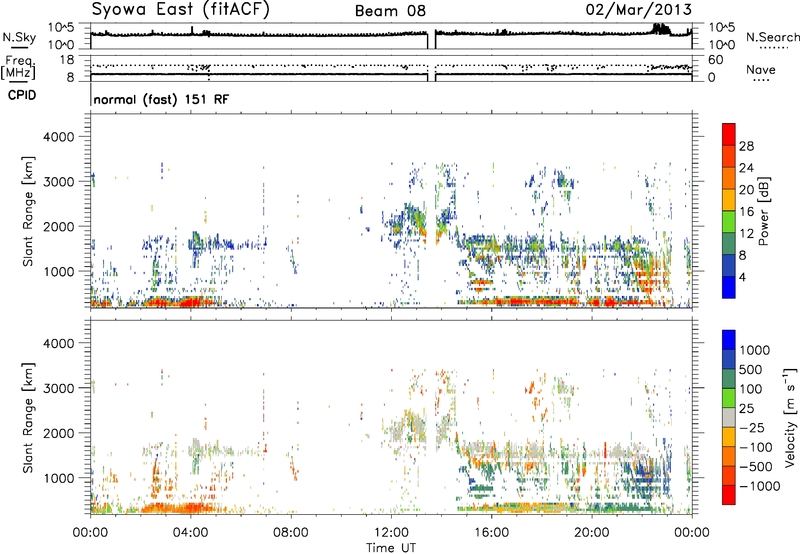Click the "-25" label on Velocity colorbar

(752, 427)
